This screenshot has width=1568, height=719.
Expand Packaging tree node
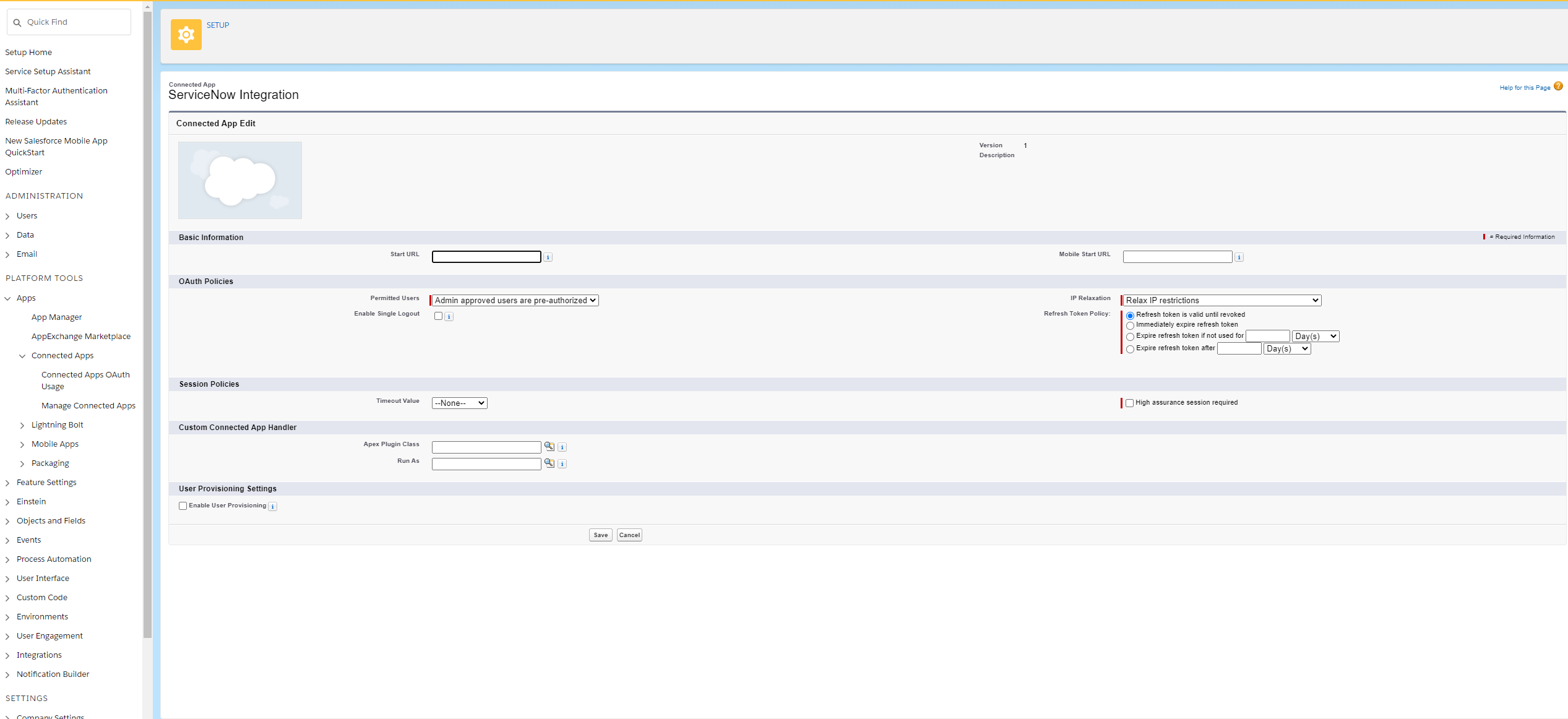coord(22,464)
